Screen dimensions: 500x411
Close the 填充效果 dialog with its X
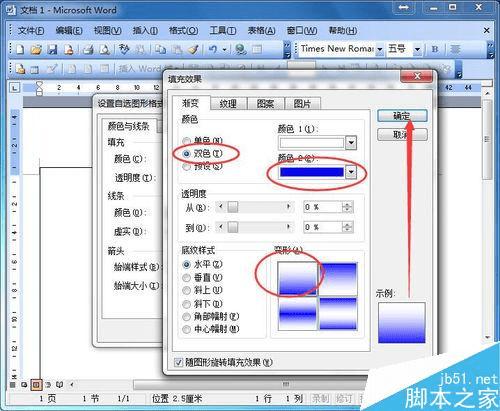pyautogui.click(x=417, y=77)
